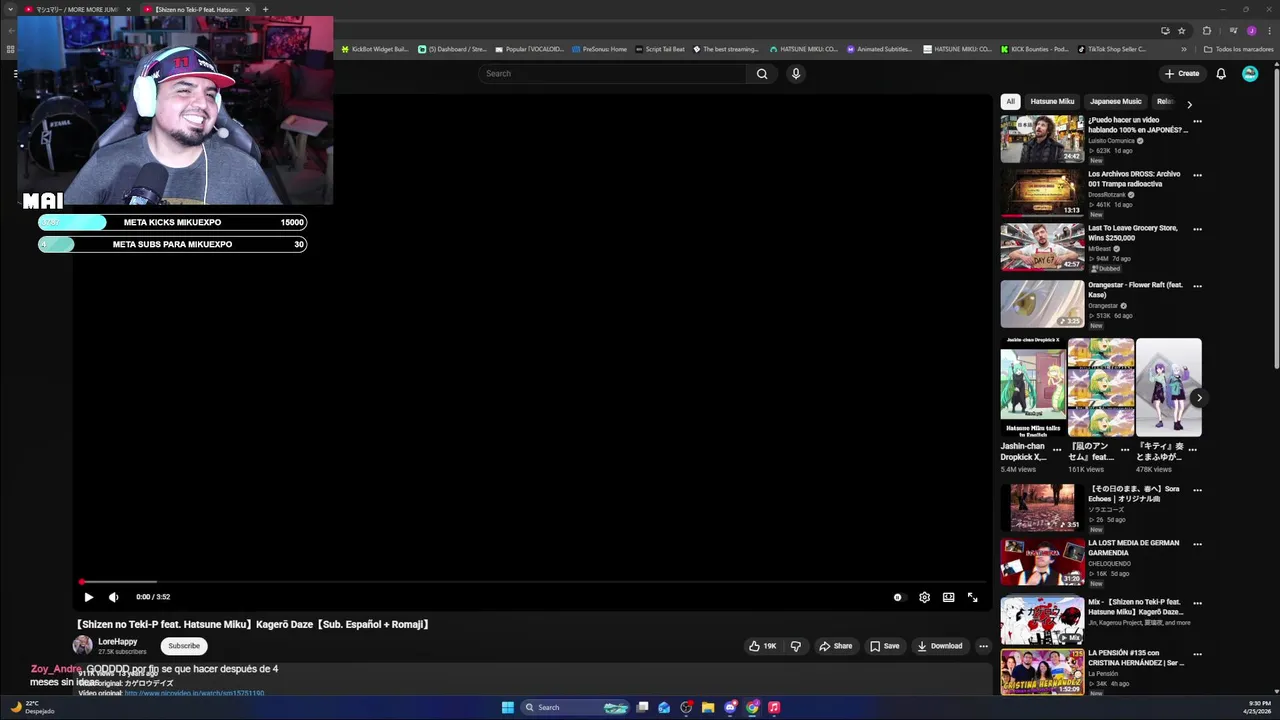1280x720 pixels.
Task: Open the KICK Bounties bookmark
Action: (1034, 49)
